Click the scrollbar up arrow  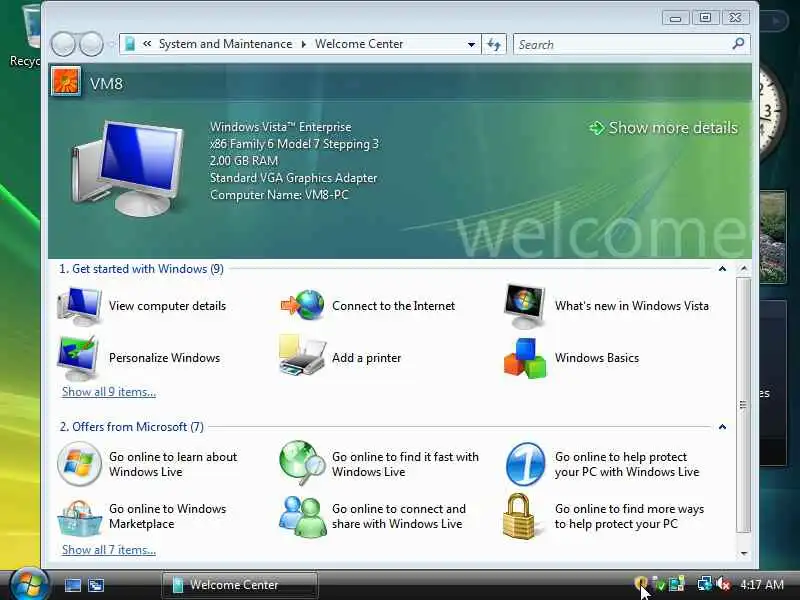pyautogui.click(x=744, y=268)
